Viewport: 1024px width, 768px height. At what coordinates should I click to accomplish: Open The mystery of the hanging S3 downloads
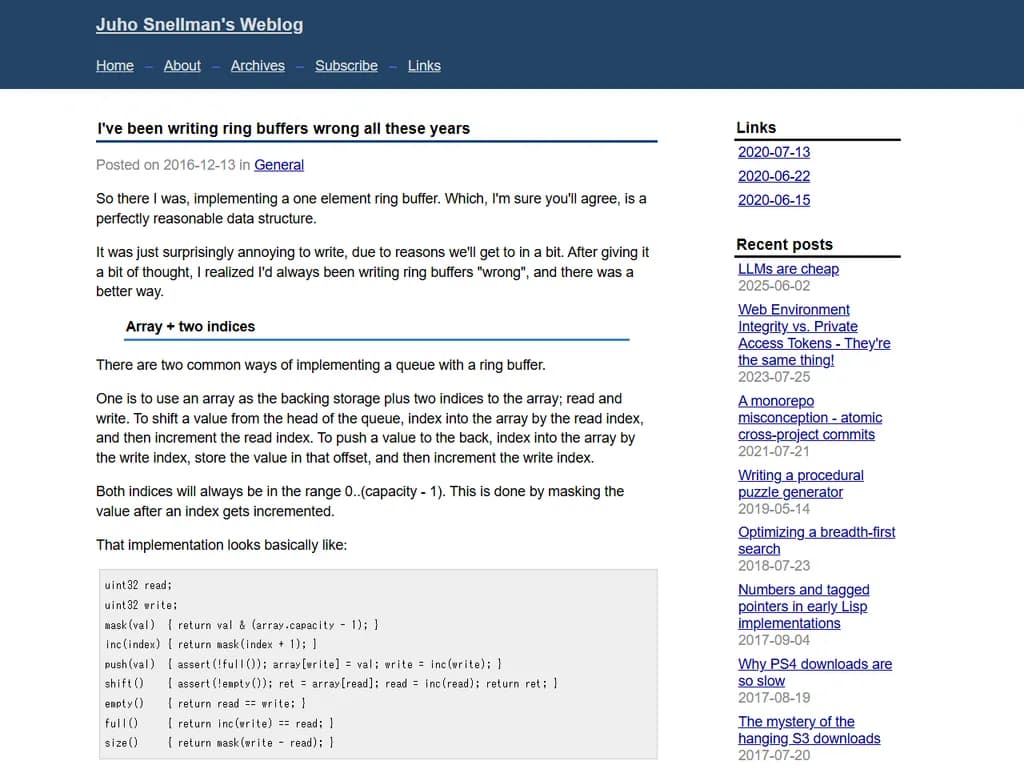click(809, 729)
